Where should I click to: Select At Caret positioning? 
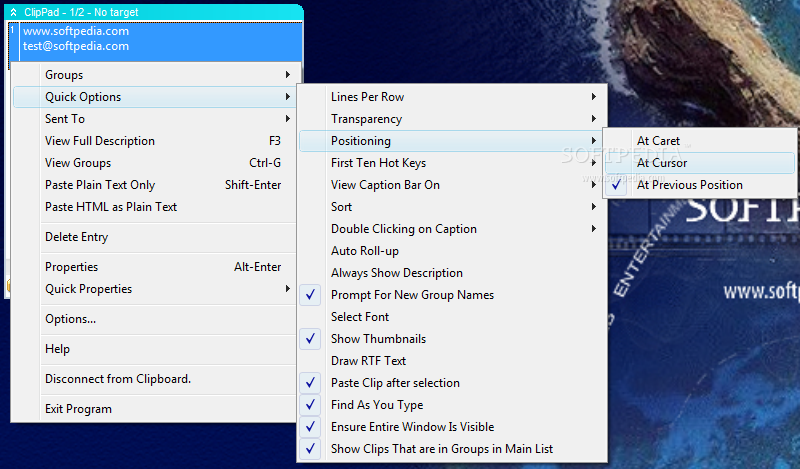pos(700,141)
